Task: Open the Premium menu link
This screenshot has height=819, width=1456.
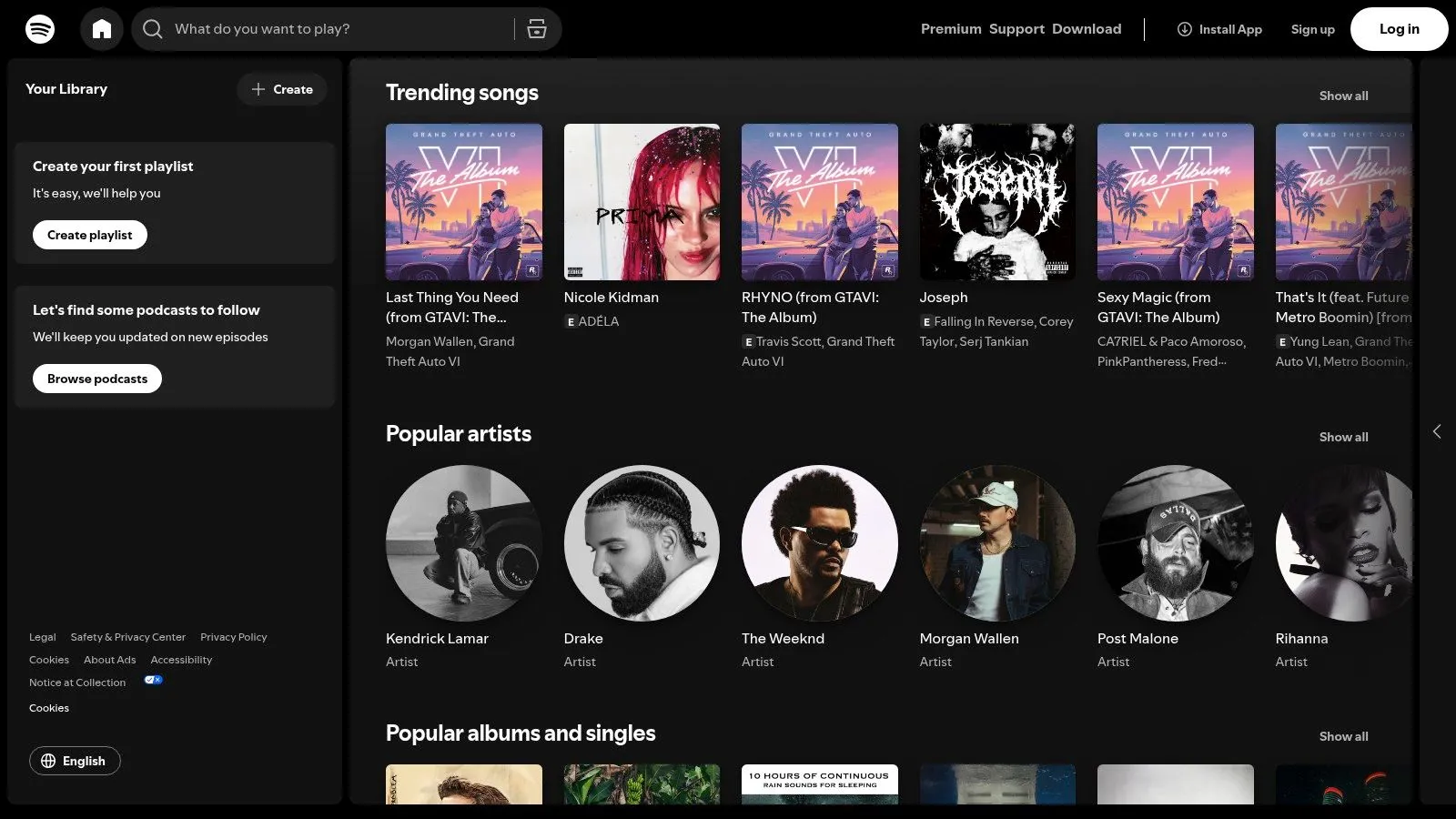Action: click(x=951, y=29)
